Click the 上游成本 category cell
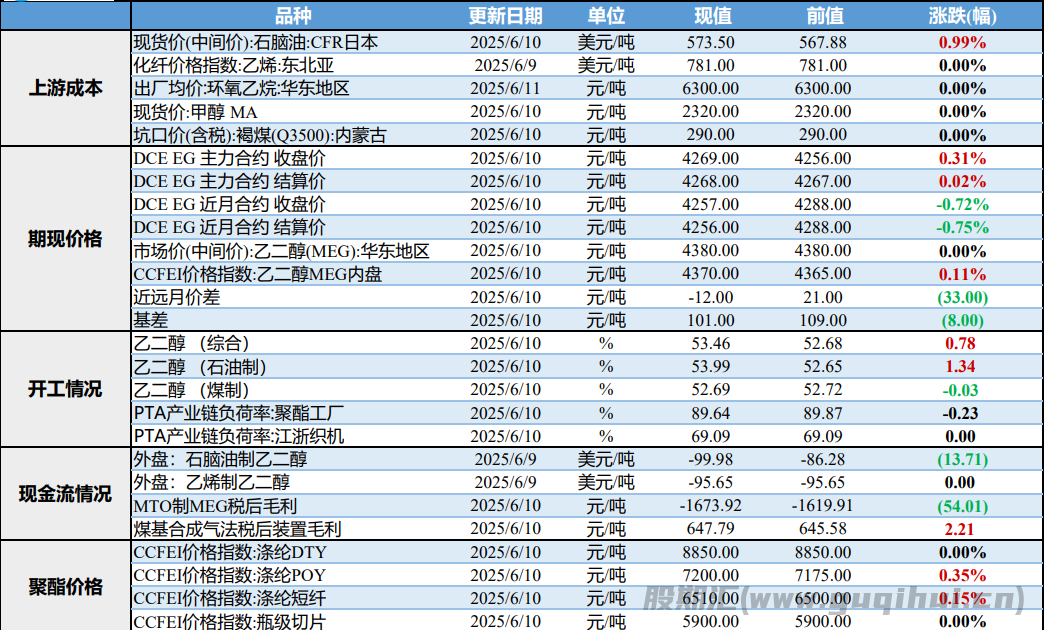This screenshot has height=630, width=1044. coord(65,88)
